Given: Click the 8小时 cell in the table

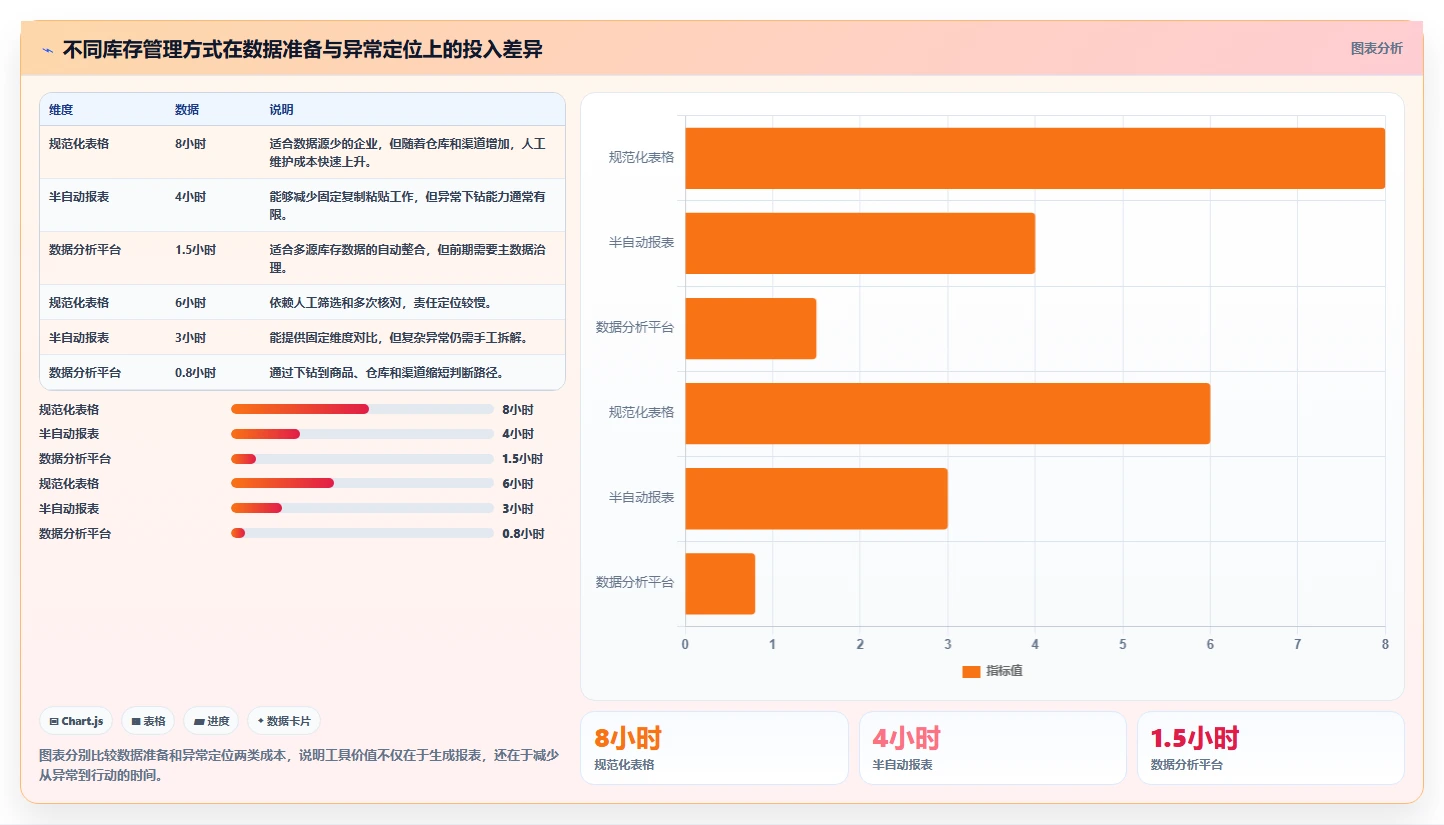Looking at the screenshot, I should [190, 143].
